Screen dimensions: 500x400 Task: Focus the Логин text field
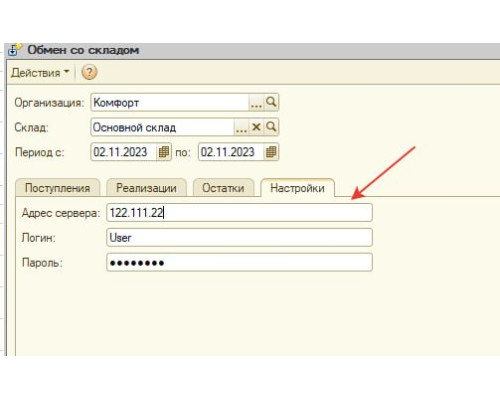(x=239, y=238)
